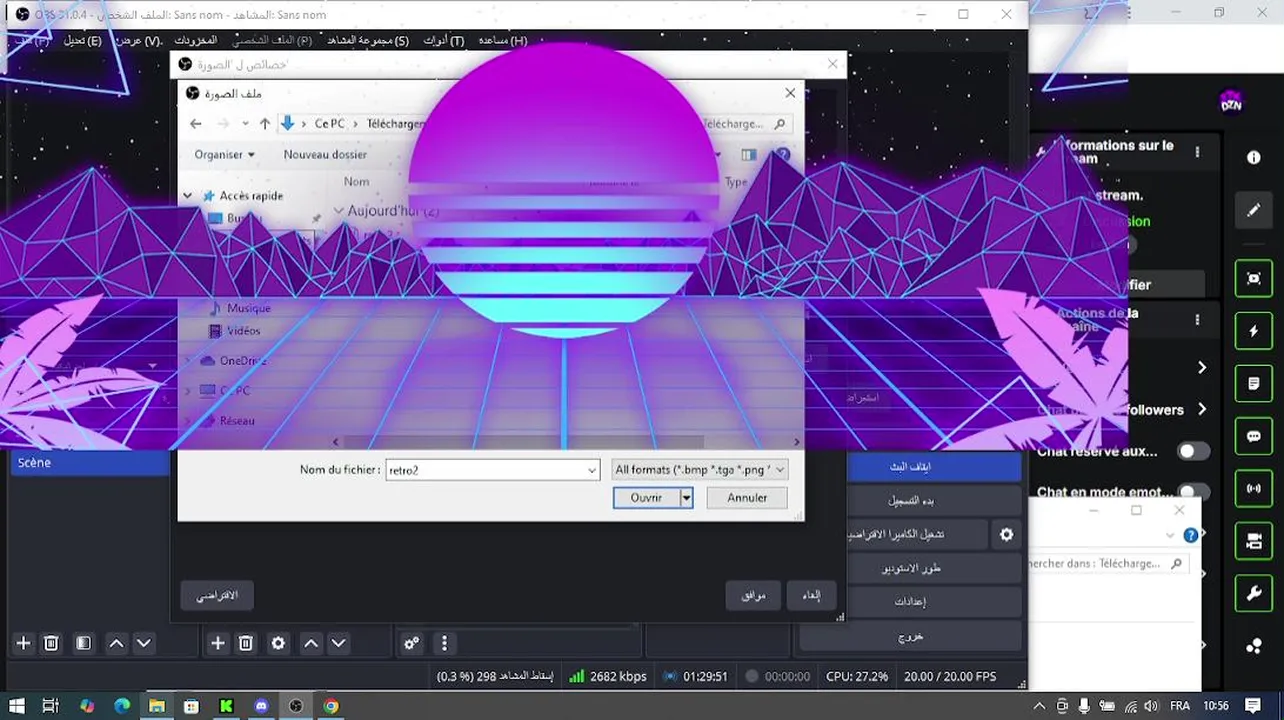
Task: Open the (T) أدوات menu
Action: click(x=443, y=40)
